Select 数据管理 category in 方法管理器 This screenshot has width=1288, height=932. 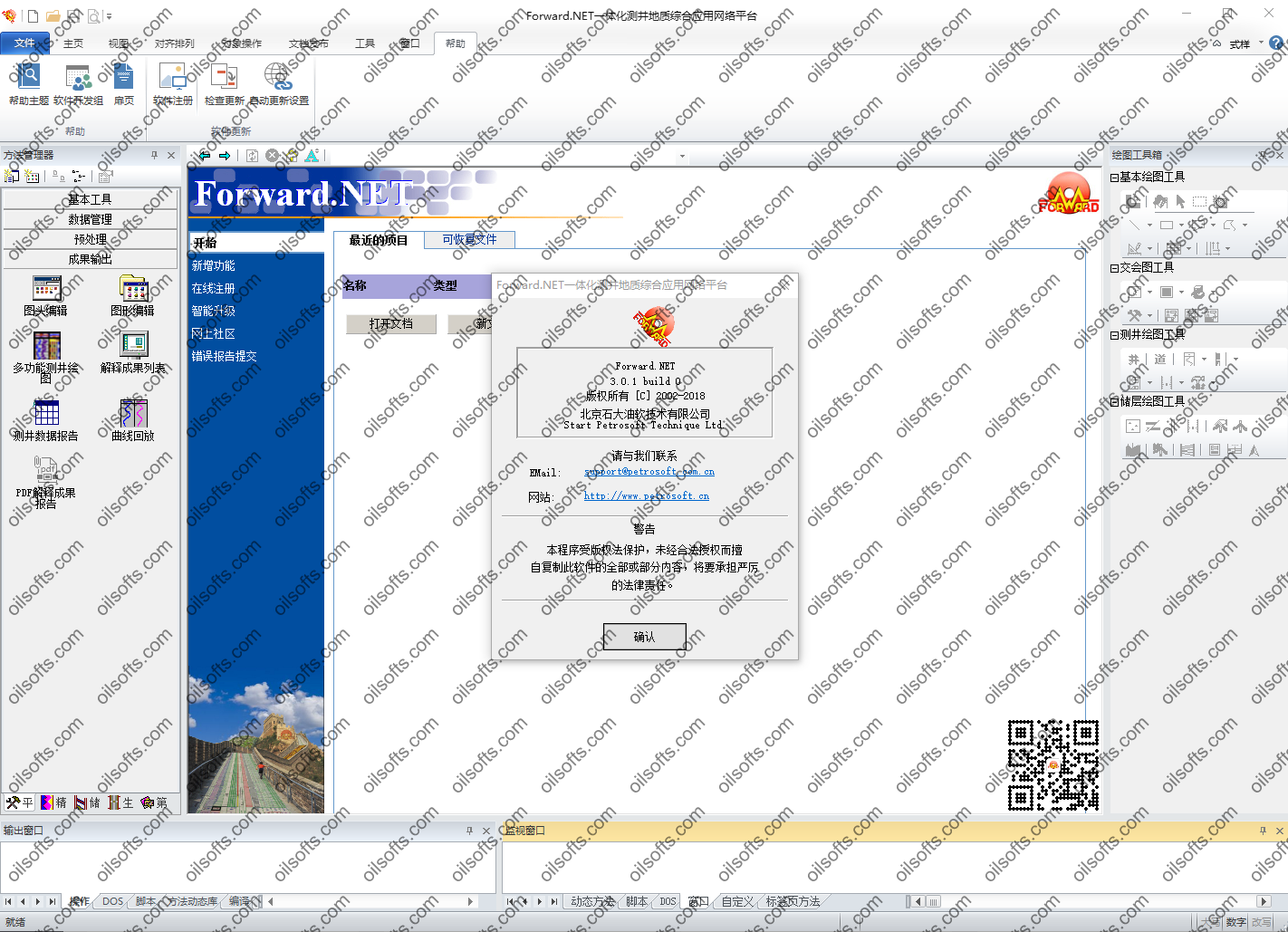91,219
